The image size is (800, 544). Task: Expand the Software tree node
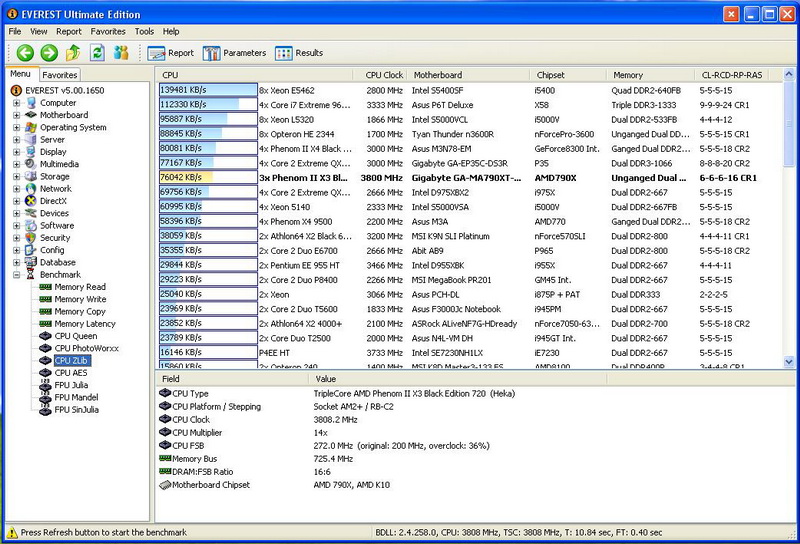point(16,225)
